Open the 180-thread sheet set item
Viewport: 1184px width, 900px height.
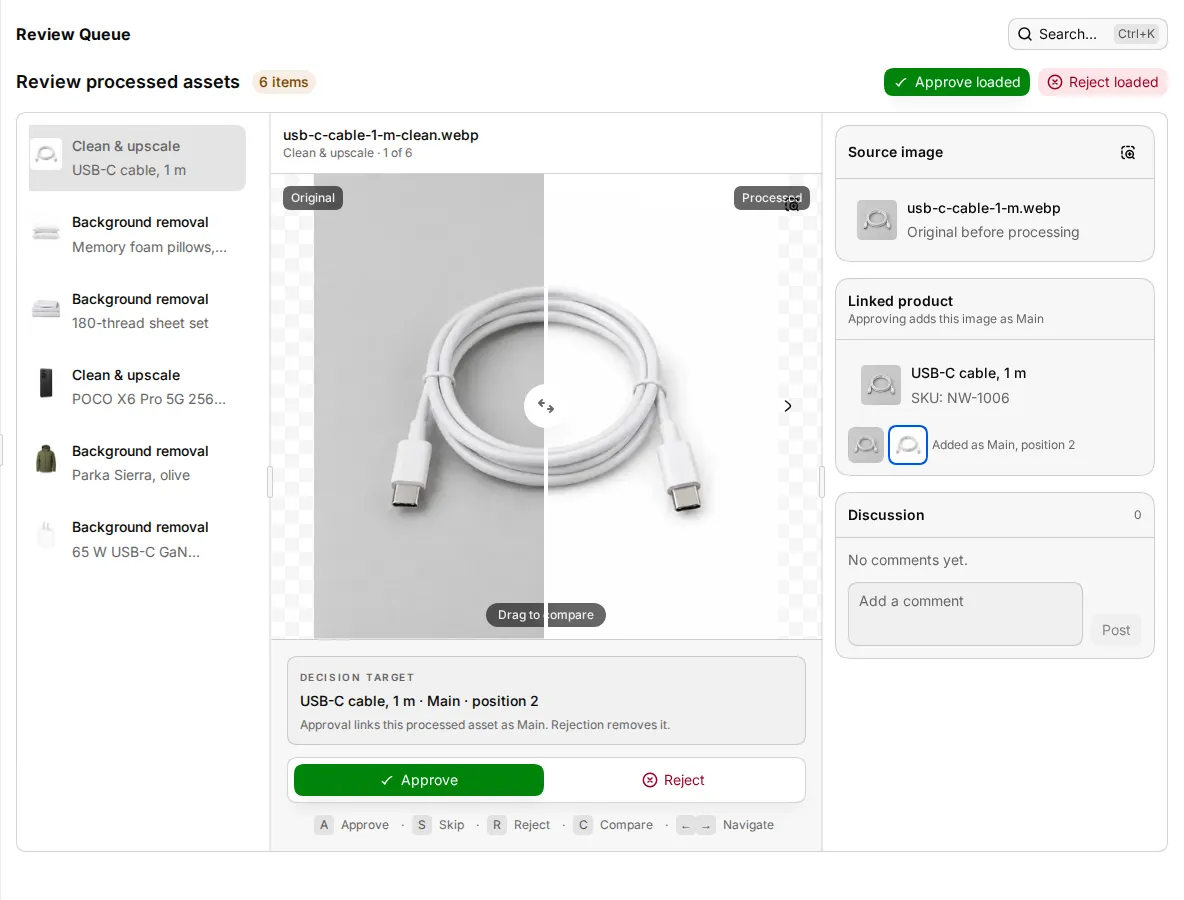coord(137,311)
